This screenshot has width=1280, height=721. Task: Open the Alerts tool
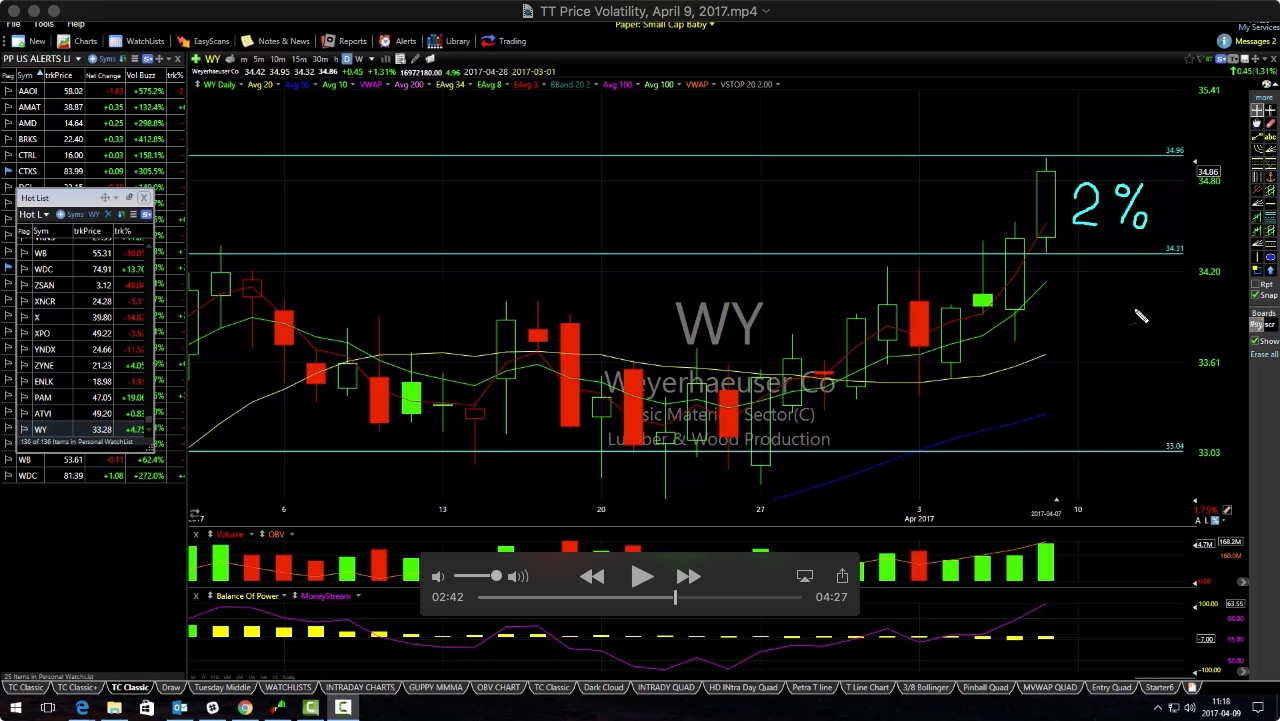pos(397,41)
